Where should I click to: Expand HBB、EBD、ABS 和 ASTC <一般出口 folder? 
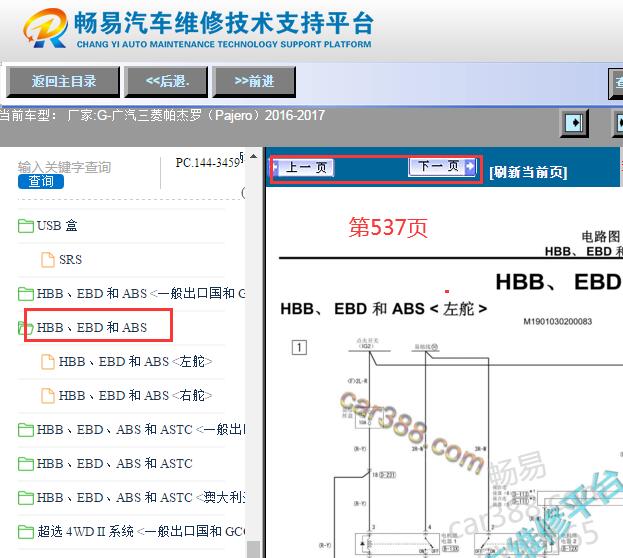(141, 430)
